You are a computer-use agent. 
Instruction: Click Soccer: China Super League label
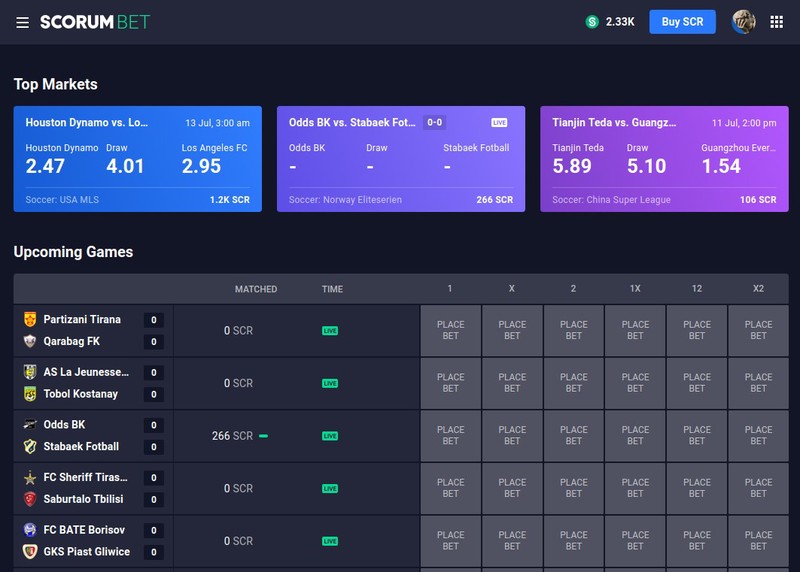611,200
